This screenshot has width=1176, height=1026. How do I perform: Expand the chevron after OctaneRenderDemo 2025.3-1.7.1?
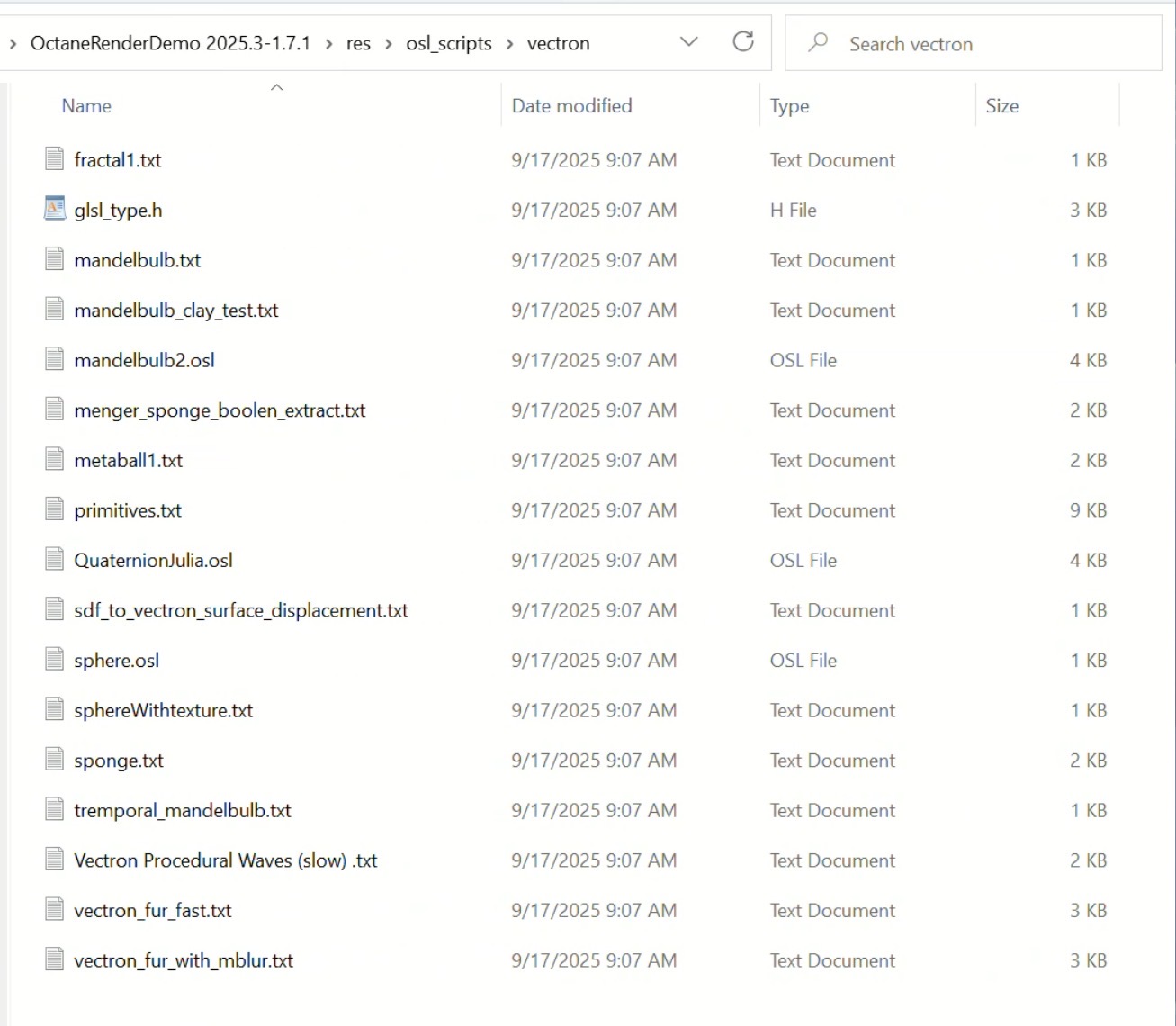(x=329, y=43)
